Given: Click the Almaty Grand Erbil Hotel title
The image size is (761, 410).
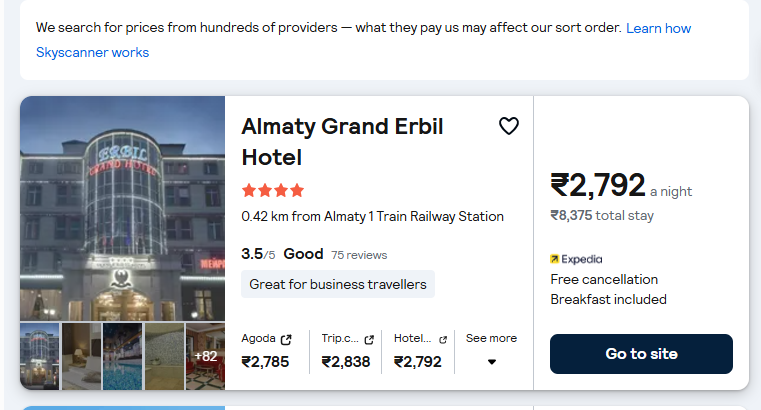Looking at the screenshot, I should click(x=342, y=142).
